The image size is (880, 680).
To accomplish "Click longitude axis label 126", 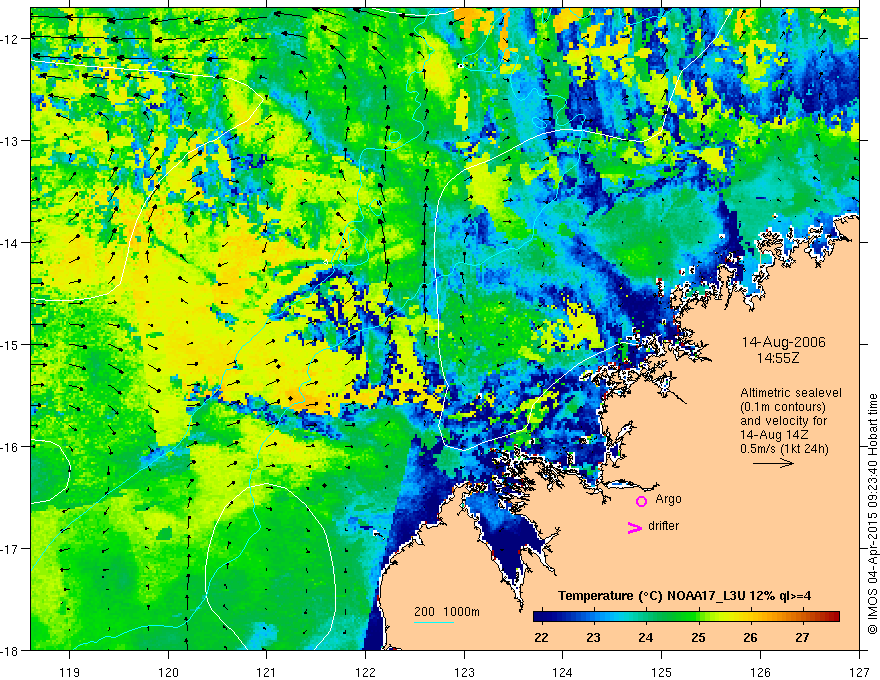I will [760, 672].
